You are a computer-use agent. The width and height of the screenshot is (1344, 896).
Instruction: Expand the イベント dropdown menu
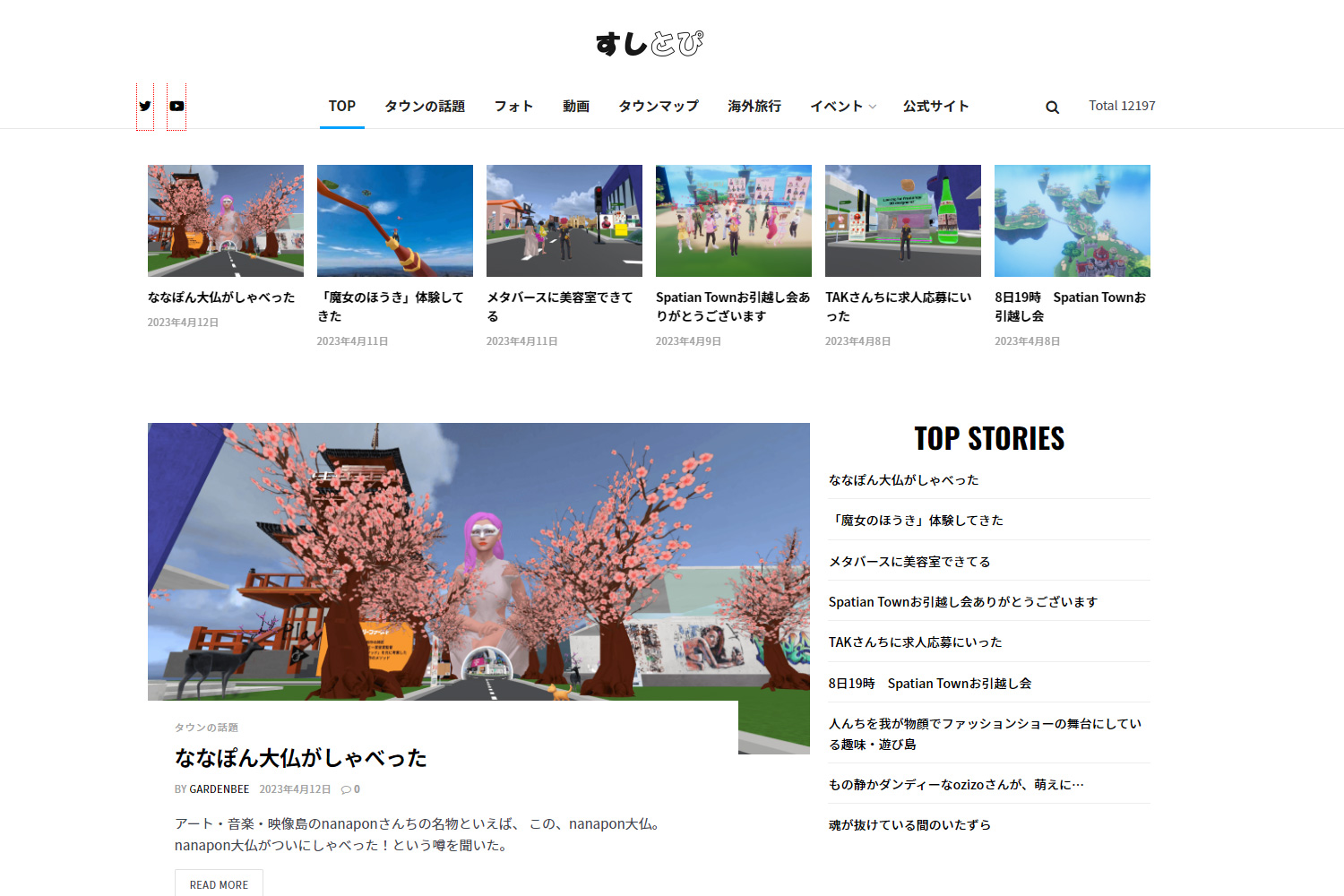(842, 106)
